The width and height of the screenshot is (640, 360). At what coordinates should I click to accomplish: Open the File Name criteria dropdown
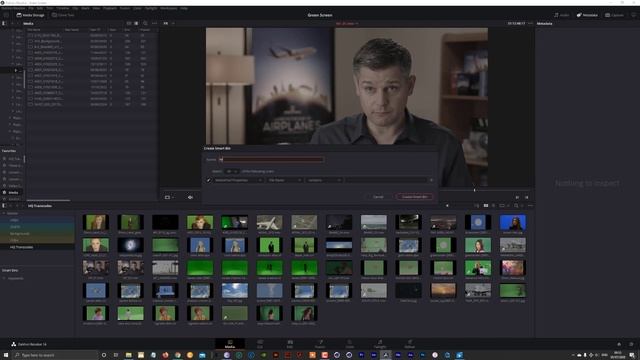click(x=284, y=180)
